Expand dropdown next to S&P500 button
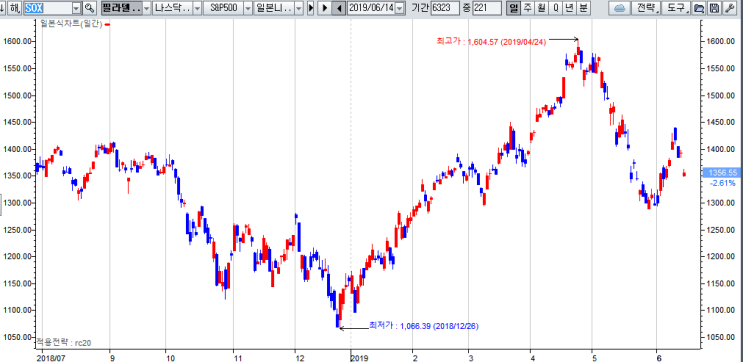This screenshot has height=362, width=743. pyautogui.click(x=248, y=8)
